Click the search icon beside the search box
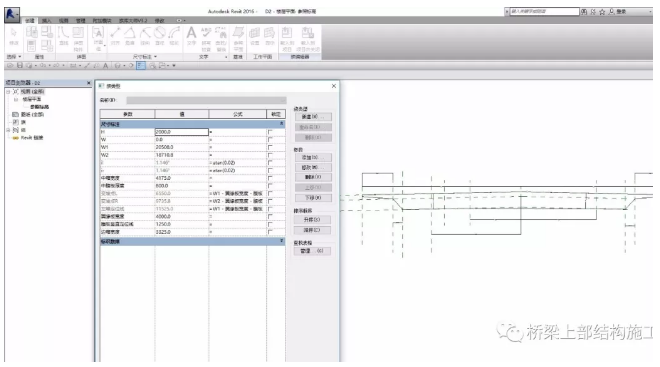 pyautogui.click(x=584, y=12)
